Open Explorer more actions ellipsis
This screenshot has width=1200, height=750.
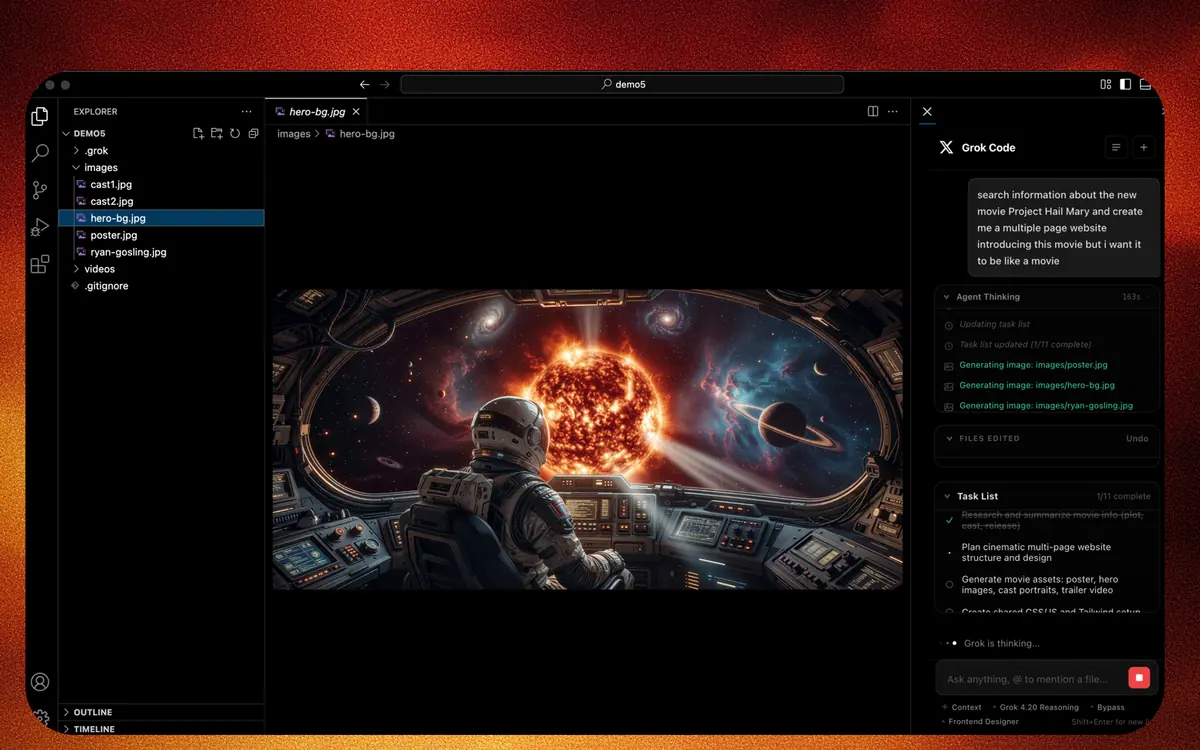click(x=246, y=112)
